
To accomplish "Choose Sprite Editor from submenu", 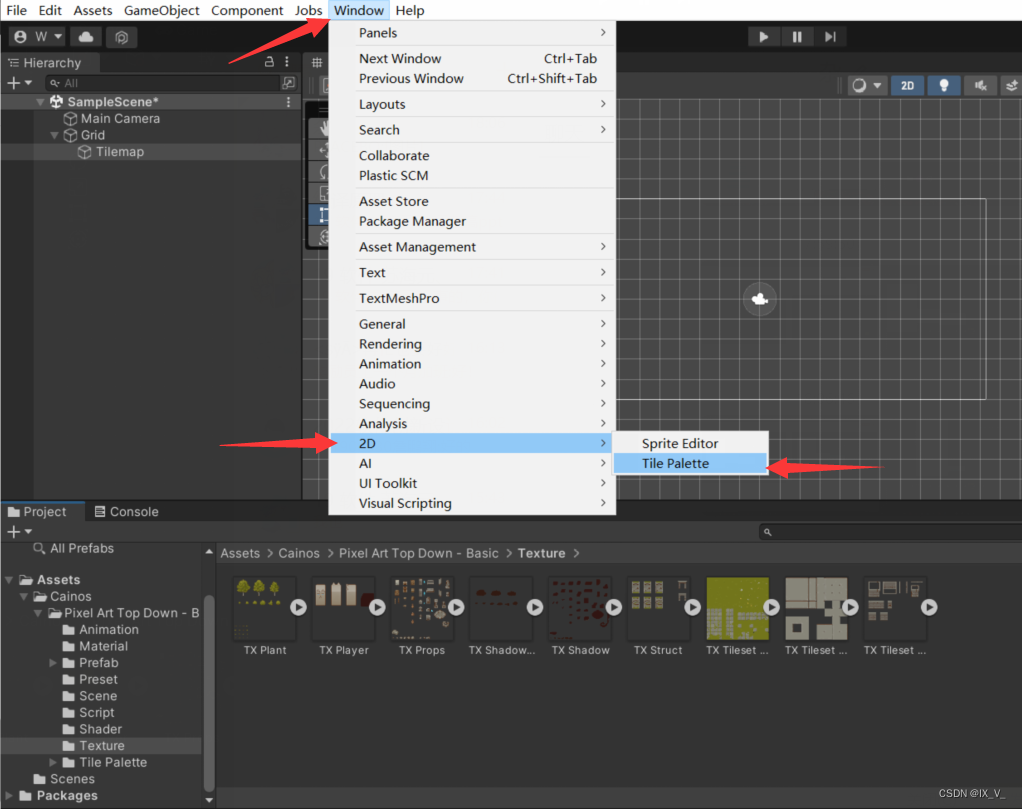I will pyautogui.click(x=690, y=443).
